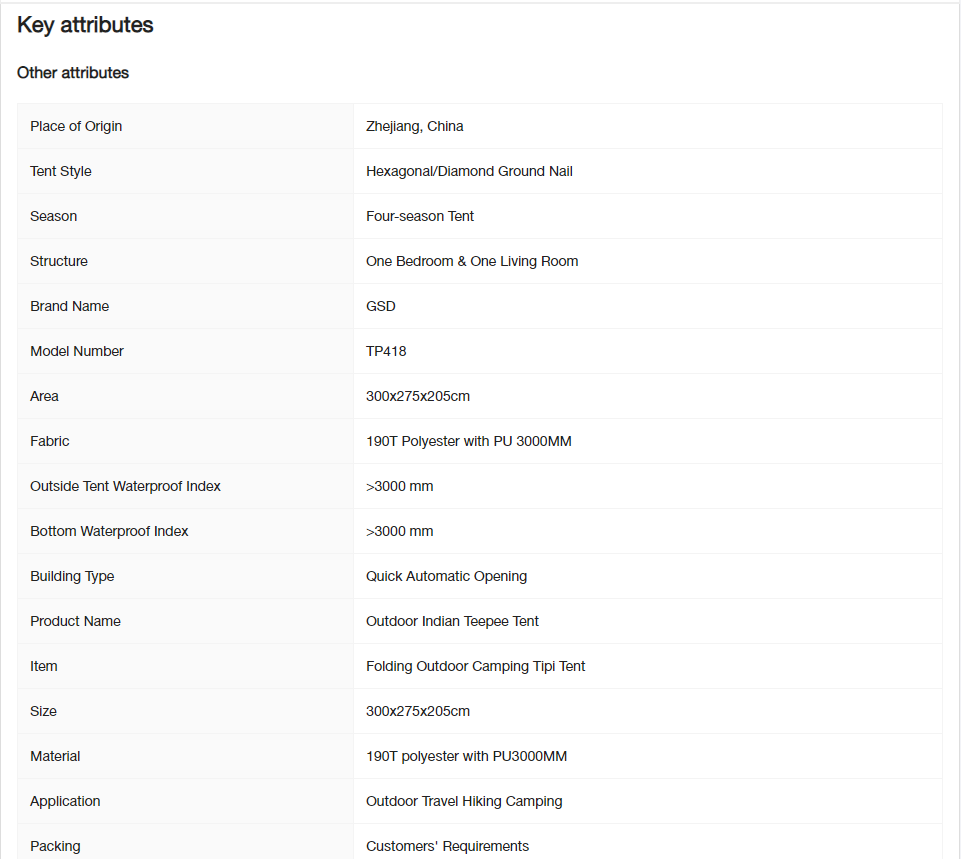Click the GSD brand name value

click(x=381, y=306)
